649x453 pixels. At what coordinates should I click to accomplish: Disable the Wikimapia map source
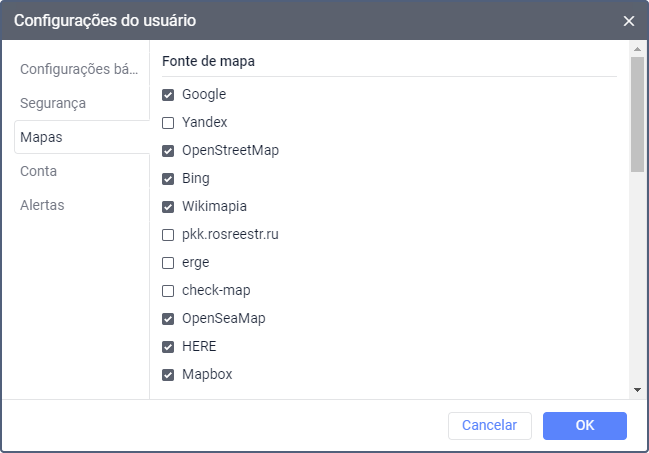(x=168, y=207)
